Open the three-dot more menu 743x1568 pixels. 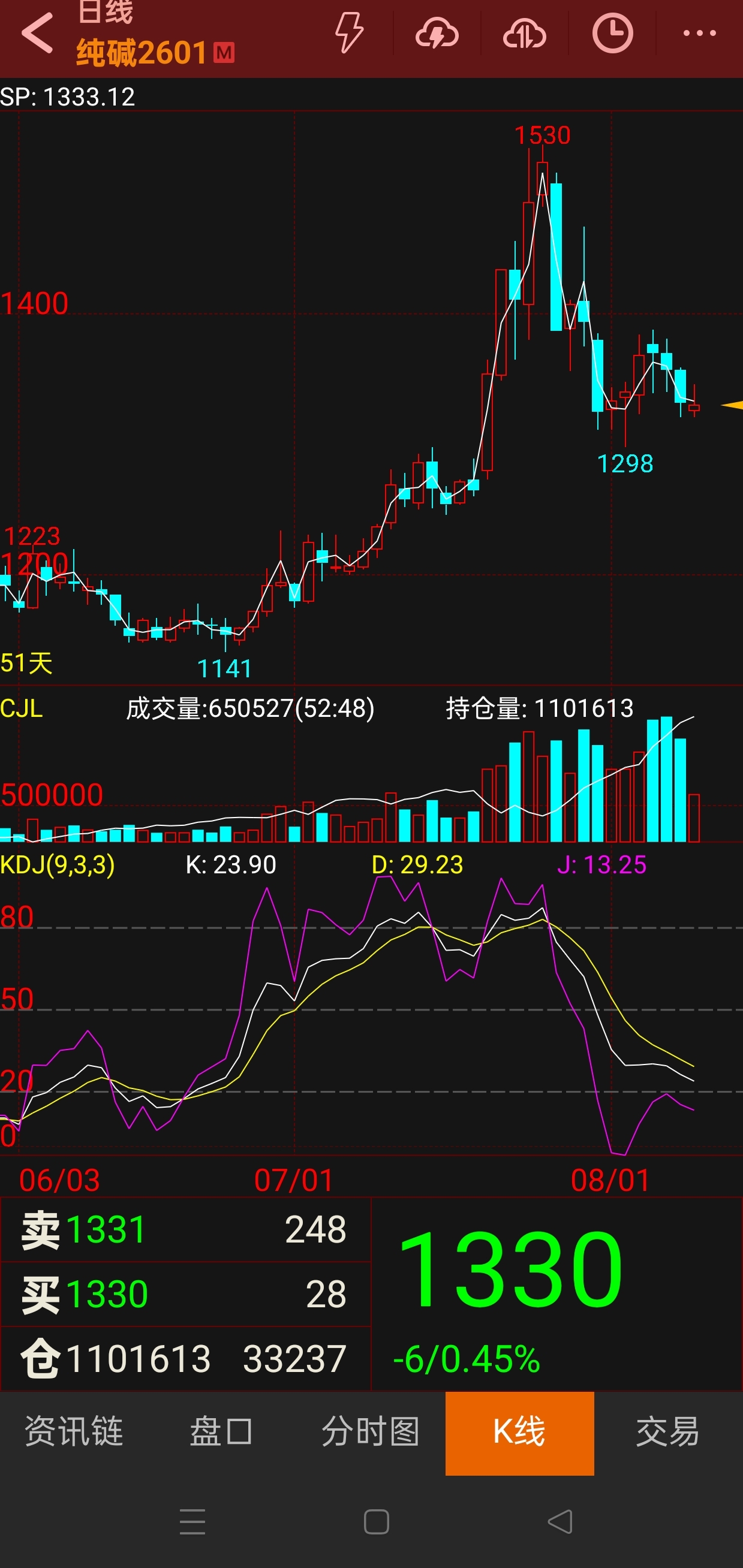pyautogui.click(x=699, y=33)
